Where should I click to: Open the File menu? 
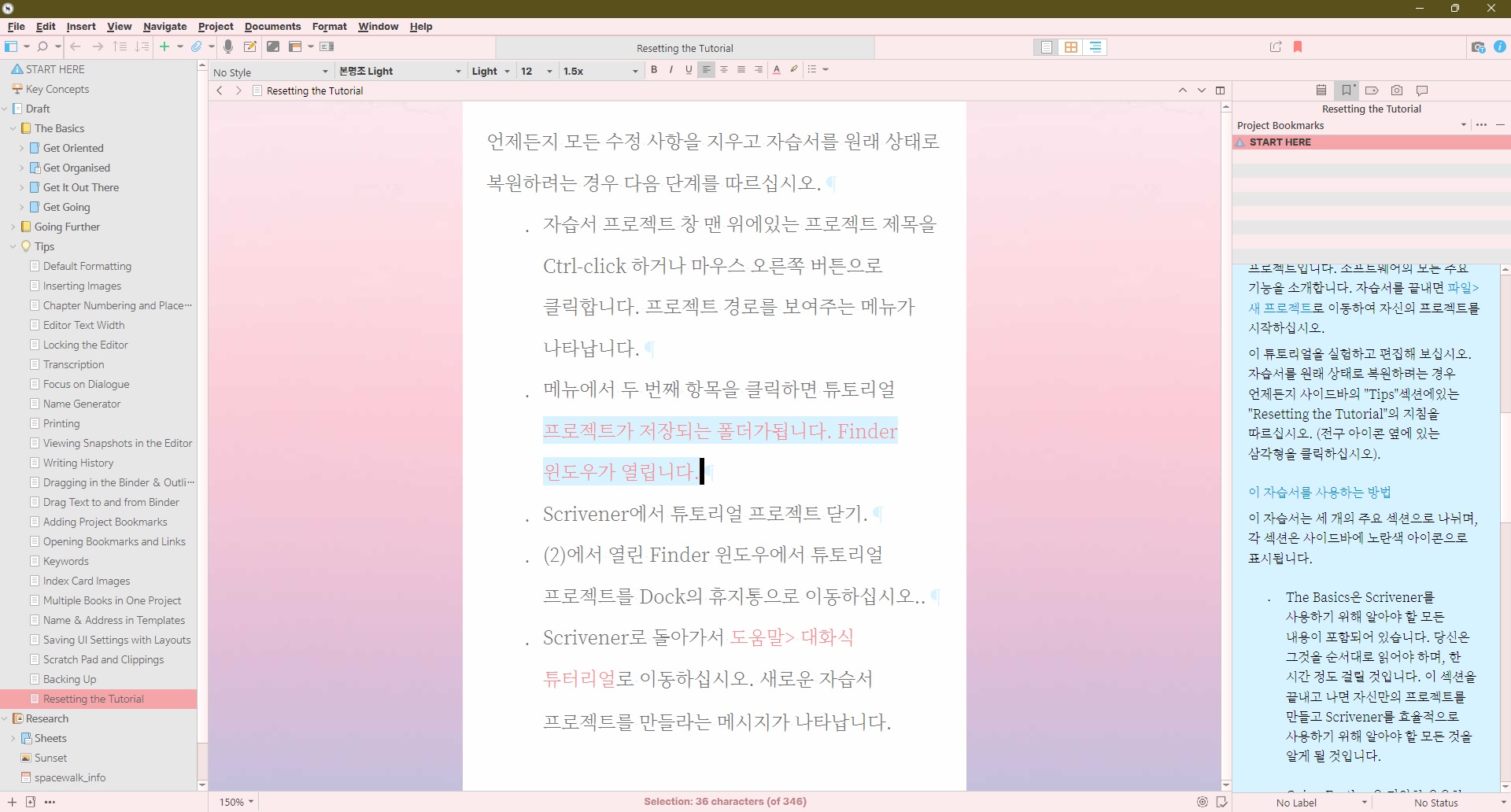16,26
